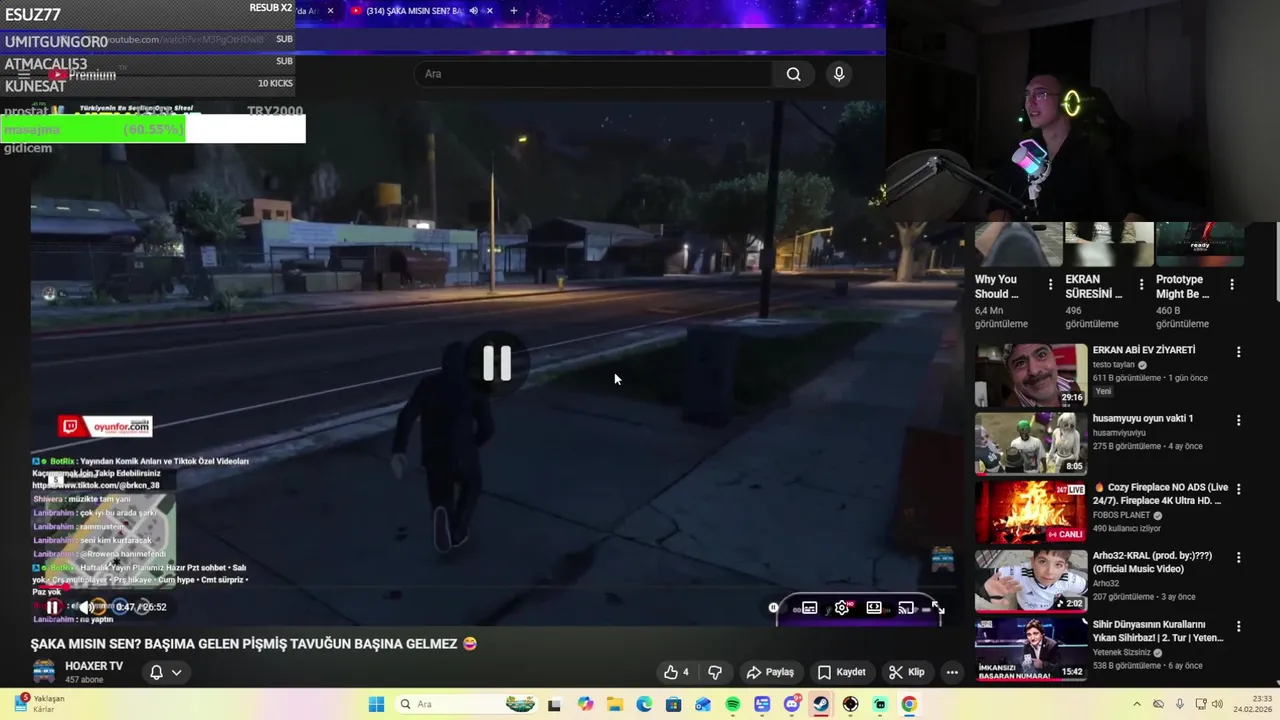Open video player settings gear

(842, 608)
